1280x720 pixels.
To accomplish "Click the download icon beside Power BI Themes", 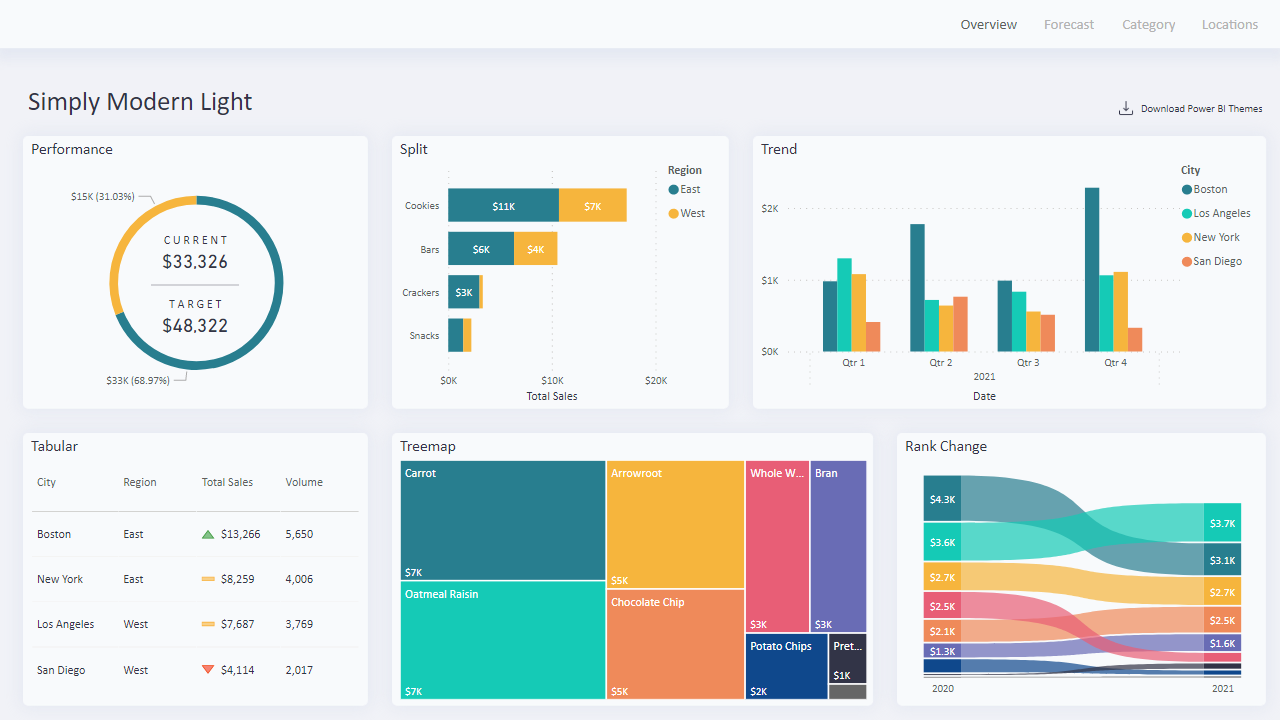I will (x=1126, y=107).
